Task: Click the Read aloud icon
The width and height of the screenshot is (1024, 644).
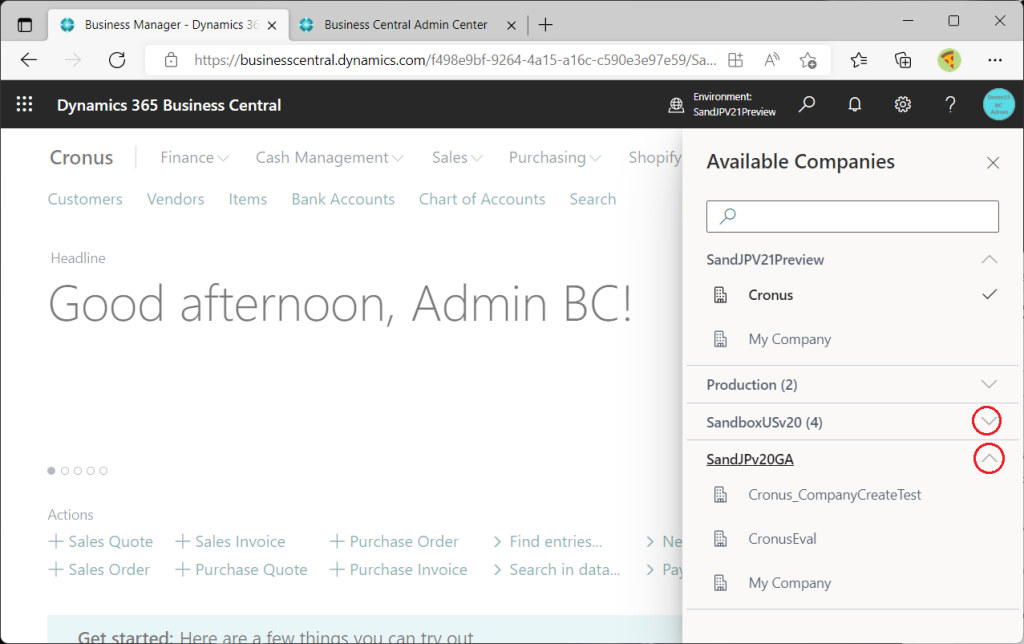Action: coord(772,60)
